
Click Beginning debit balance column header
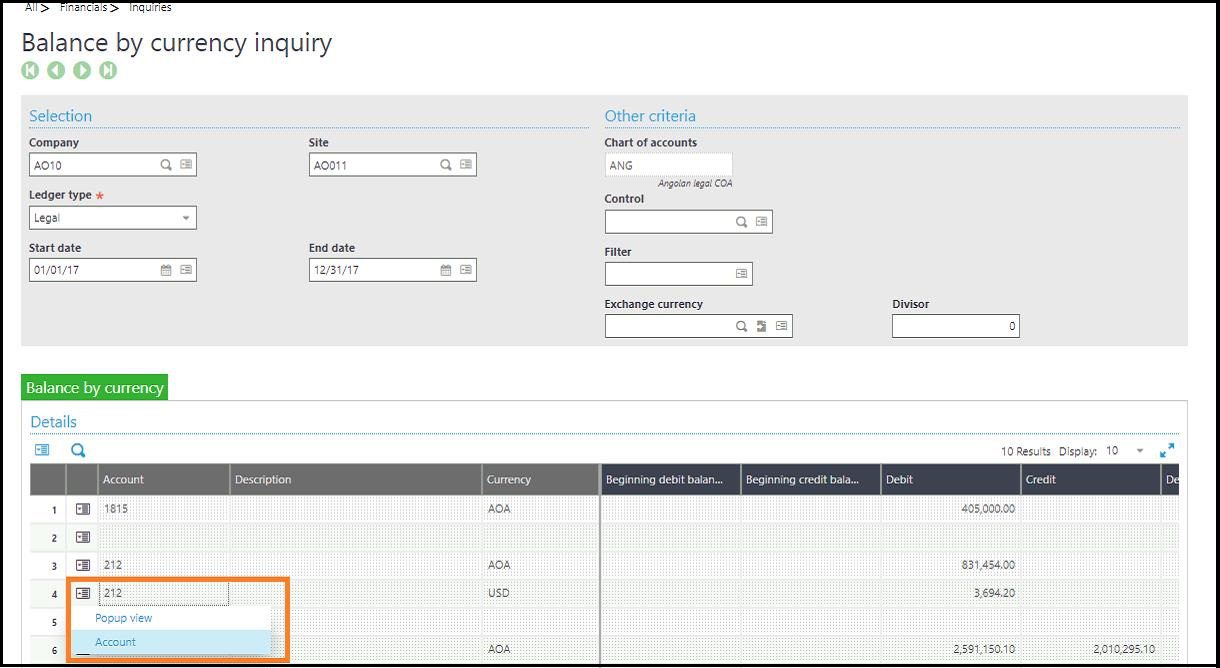tap(671, 480)
